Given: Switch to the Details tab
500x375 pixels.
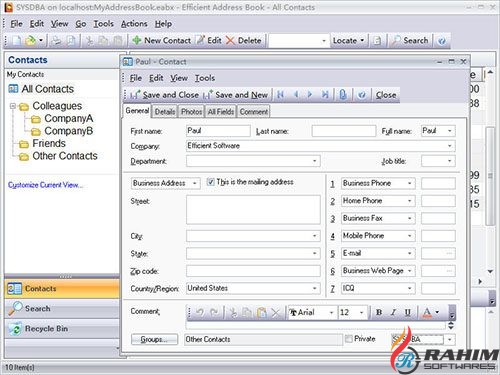Looking at the screenshot, I should [x=165, y=112].
